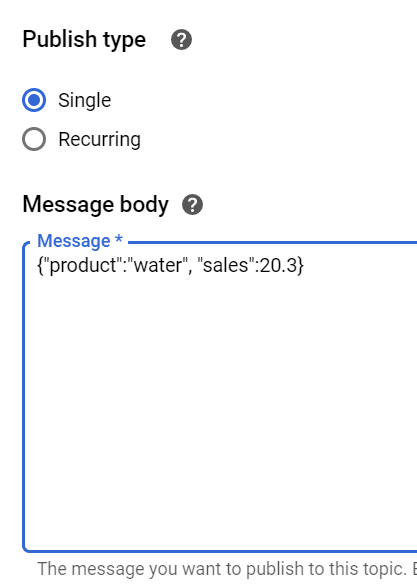Focus the Message text area
Screen dimensions: 417x588
[x=220, y=398]
